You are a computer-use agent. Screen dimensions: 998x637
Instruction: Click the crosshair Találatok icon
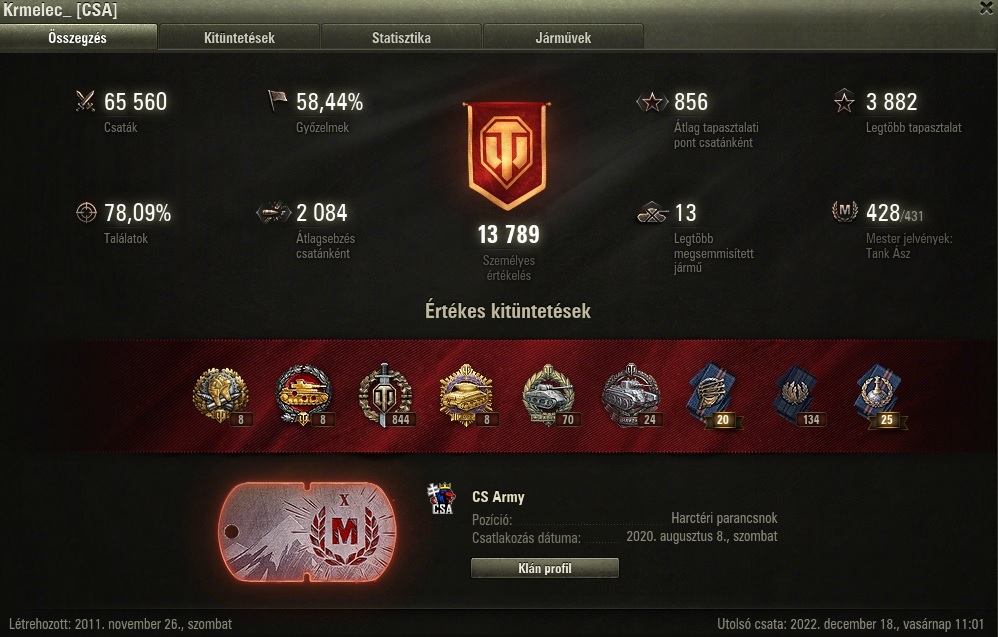[x=86, y=213]
